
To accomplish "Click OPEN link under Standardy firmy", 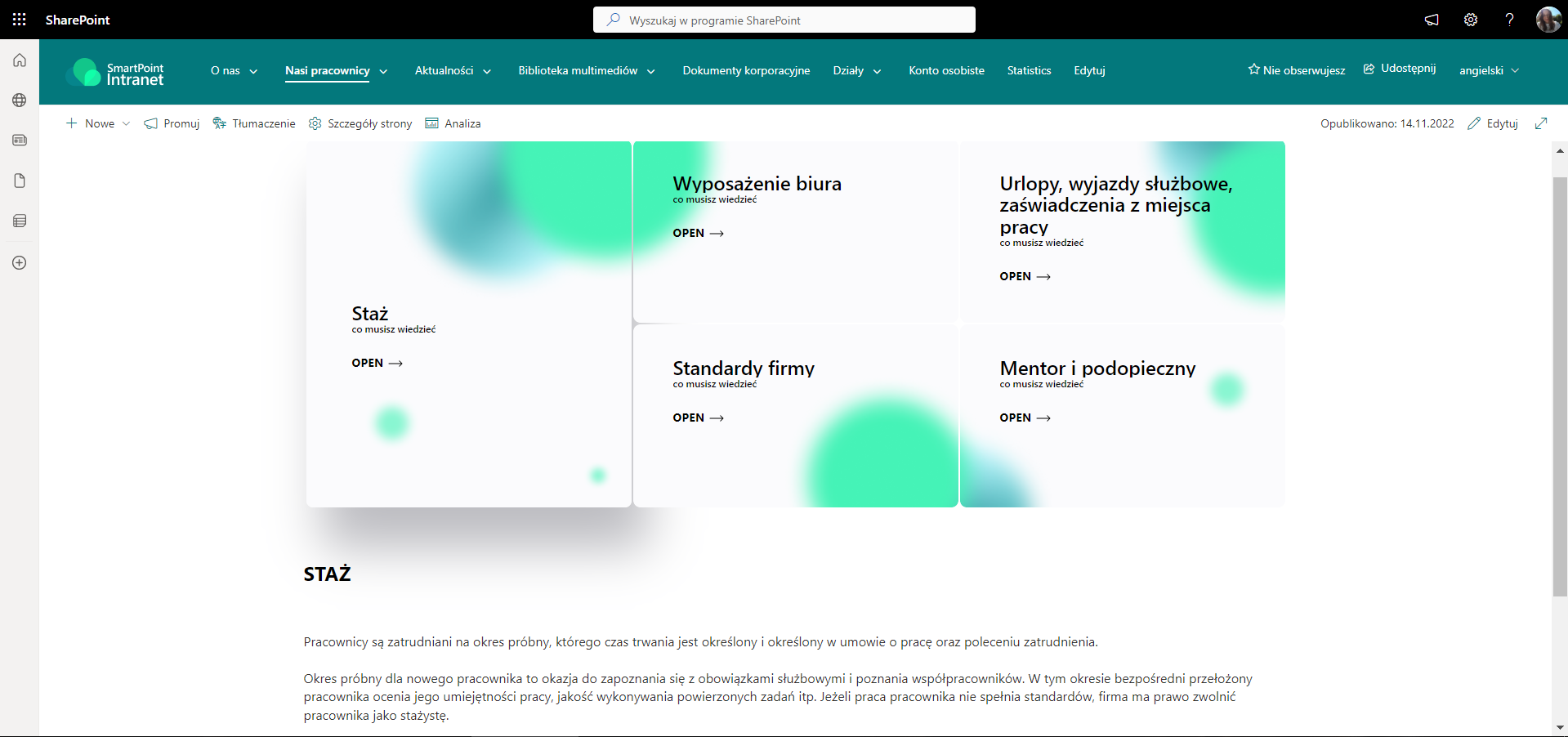I will click(x=698, y=418).
